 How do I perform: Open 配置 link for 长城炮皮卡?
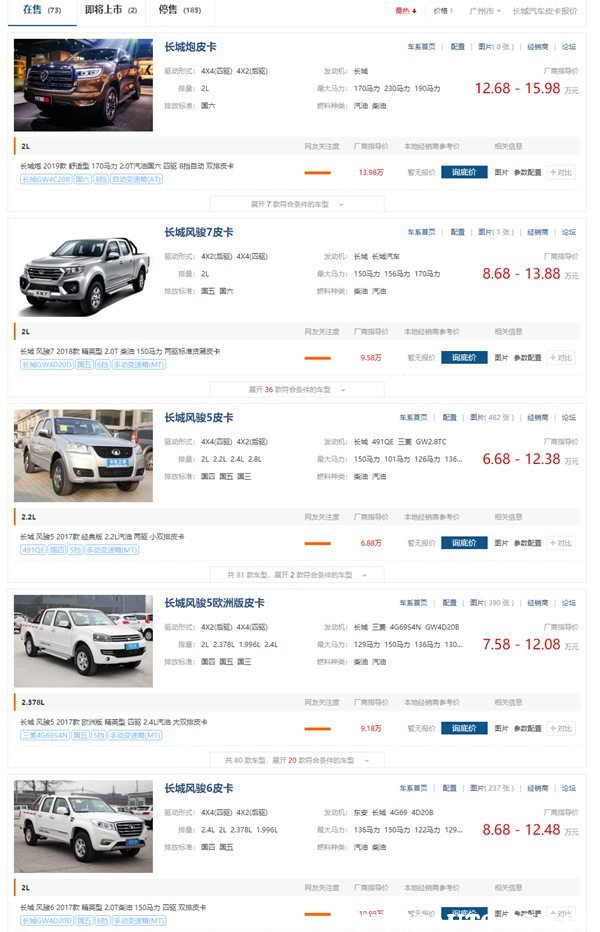point(457,46)
